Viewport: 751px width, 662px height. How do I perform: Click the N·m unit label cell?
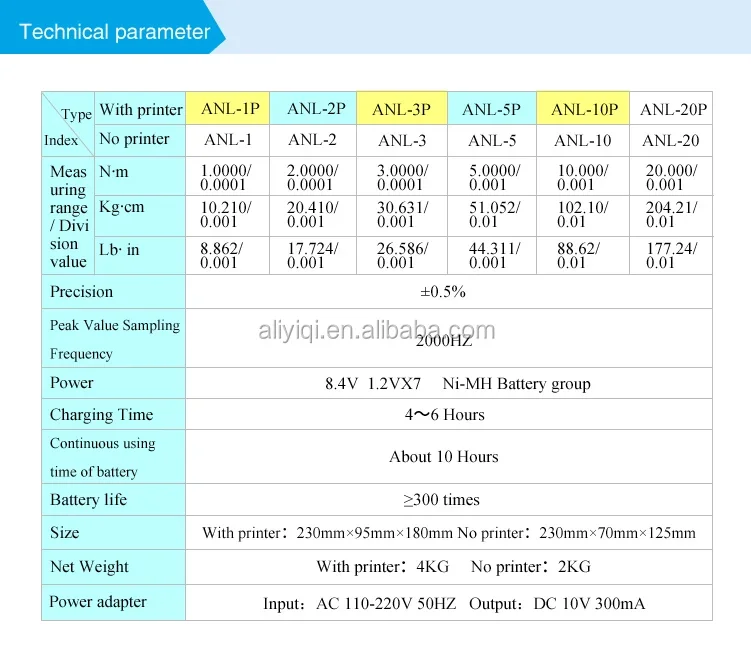click(x=140, y=176)
